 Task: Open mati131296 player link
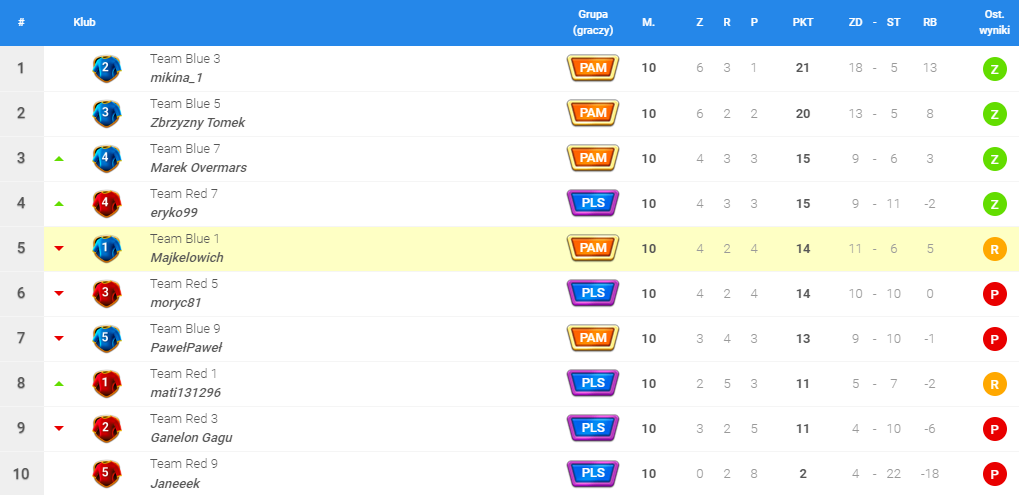pyautogui.click(x=187, y=393)
